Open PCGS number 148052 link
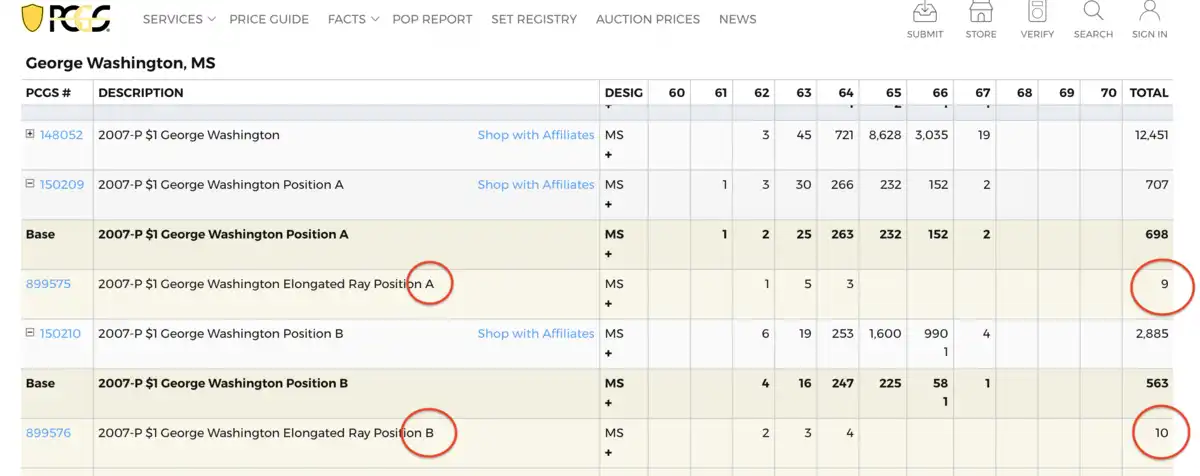Image resolution: width=1200 pixels, height=476 pixels. click(x=62, y=135)
